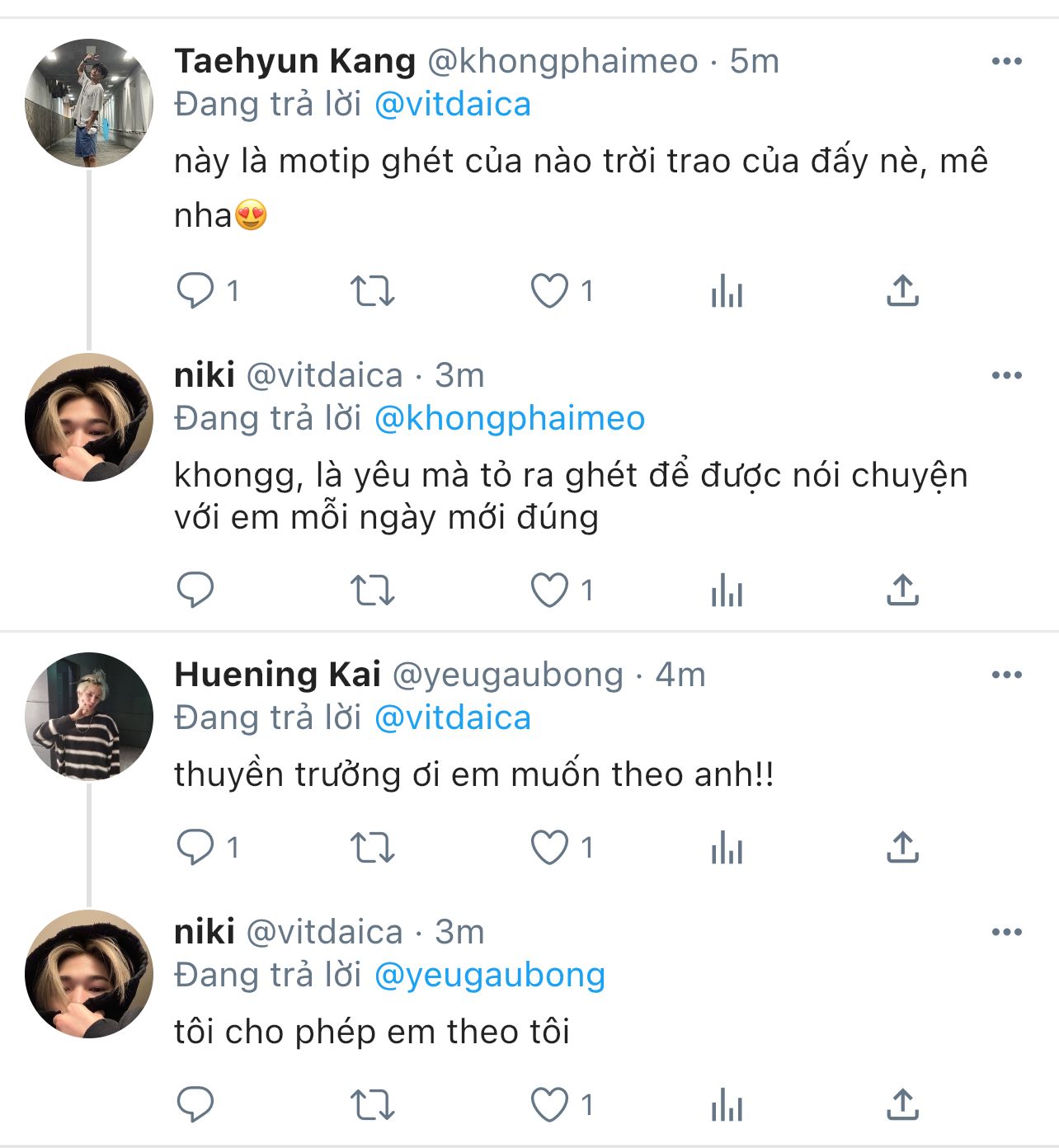
Task: Like Huening Kai's tweet
Action: click(x=549, y=847)
